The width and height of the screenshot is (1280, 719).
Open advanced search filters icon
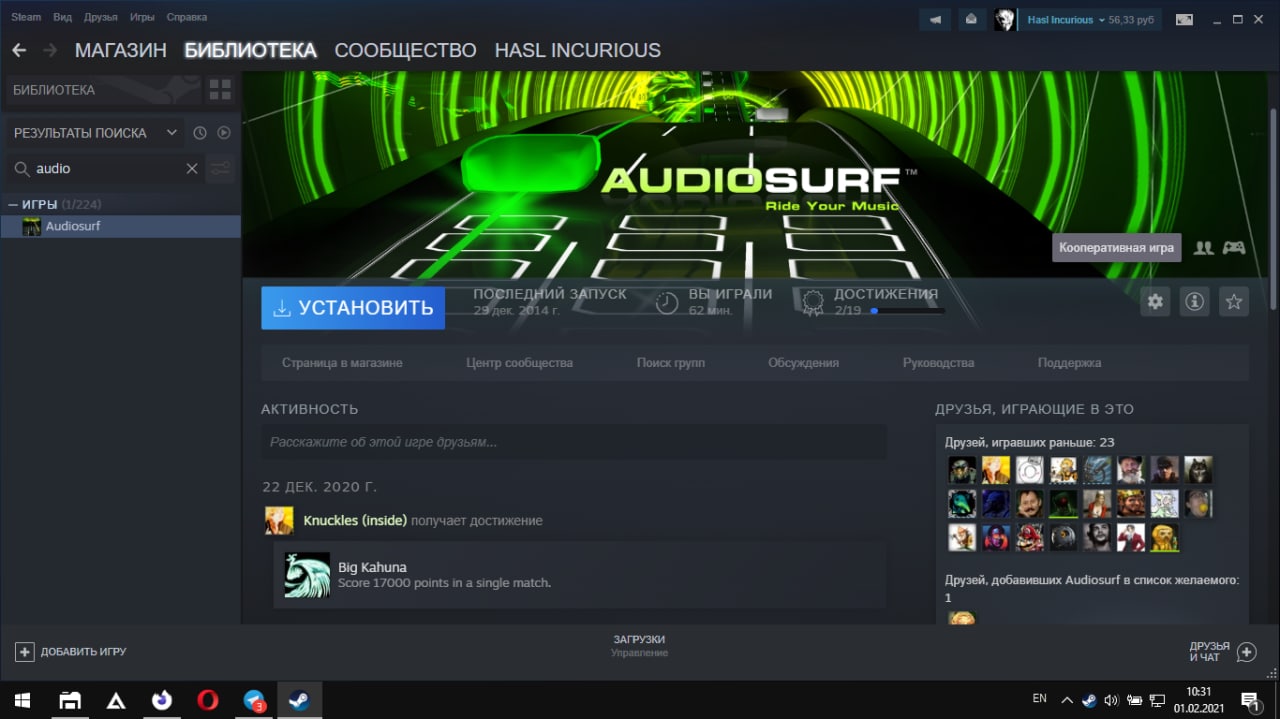(220, 169)
